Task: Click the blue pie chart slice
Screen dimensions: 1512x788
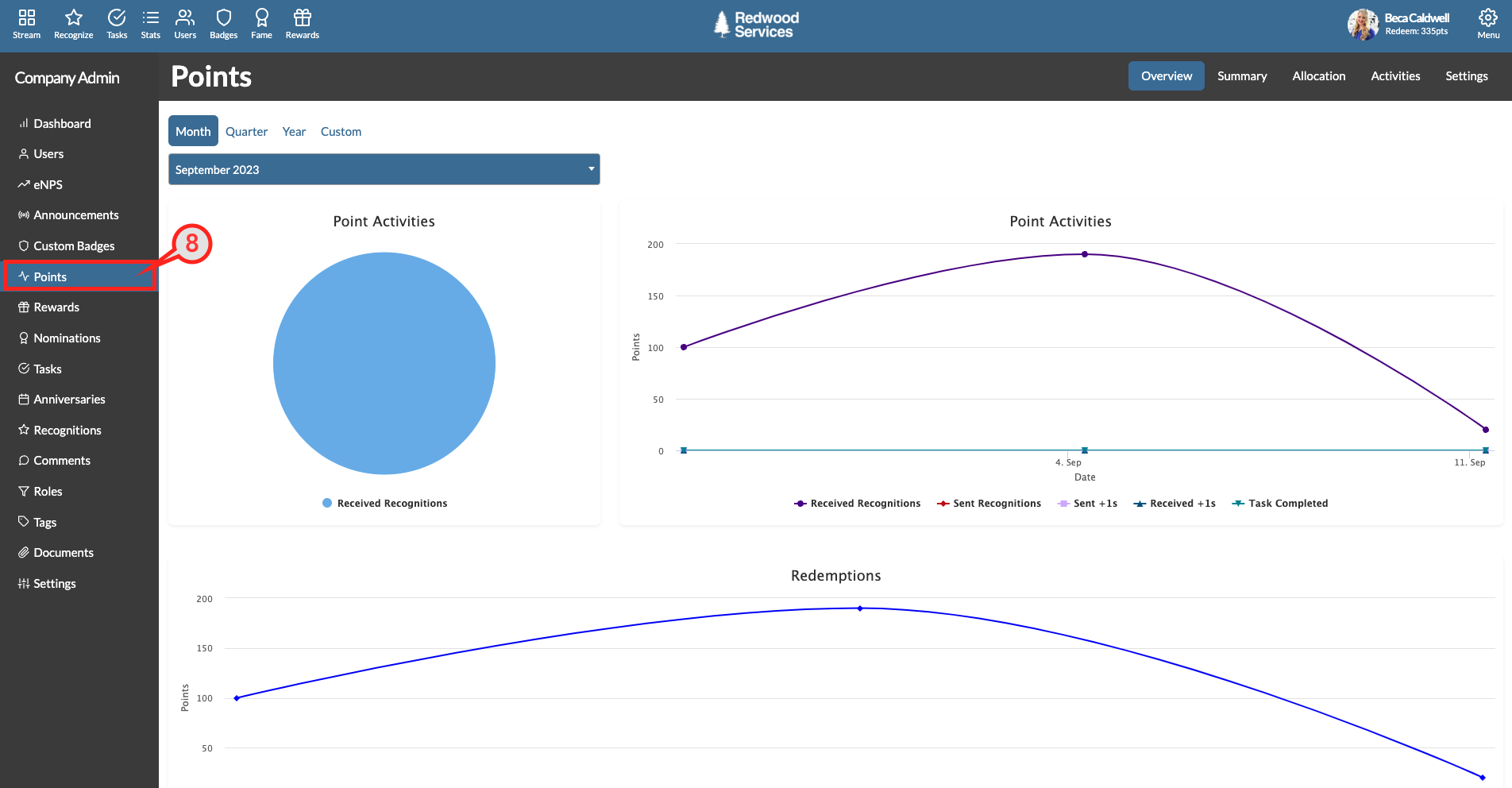Action: tap(384, 364)
